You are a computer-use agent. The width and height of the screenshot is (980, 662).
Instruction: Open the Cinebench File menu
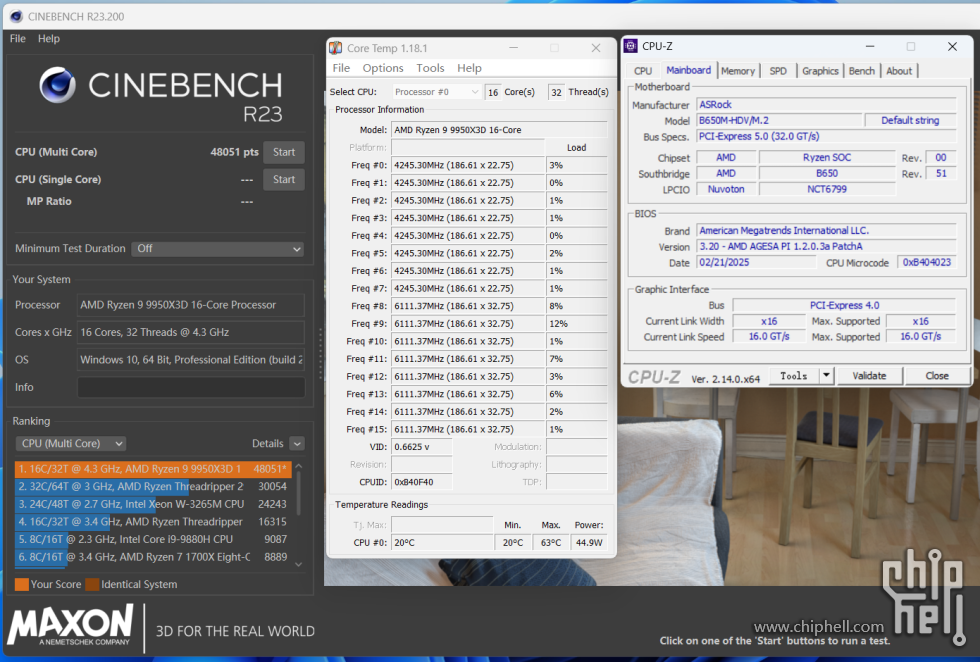18,39
